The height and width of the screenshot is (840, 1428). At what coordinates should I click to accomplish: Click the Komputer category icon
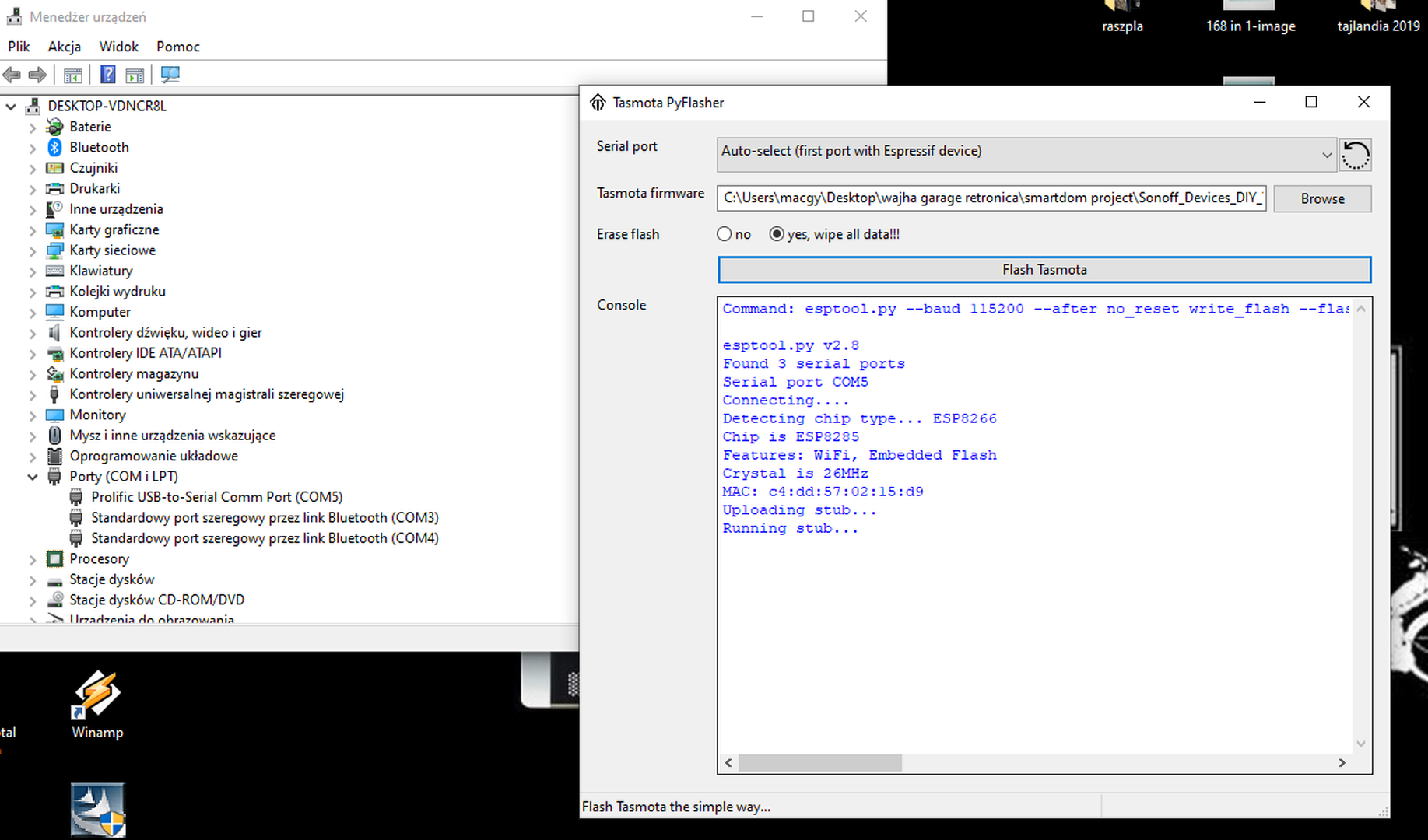coord(54,312)
